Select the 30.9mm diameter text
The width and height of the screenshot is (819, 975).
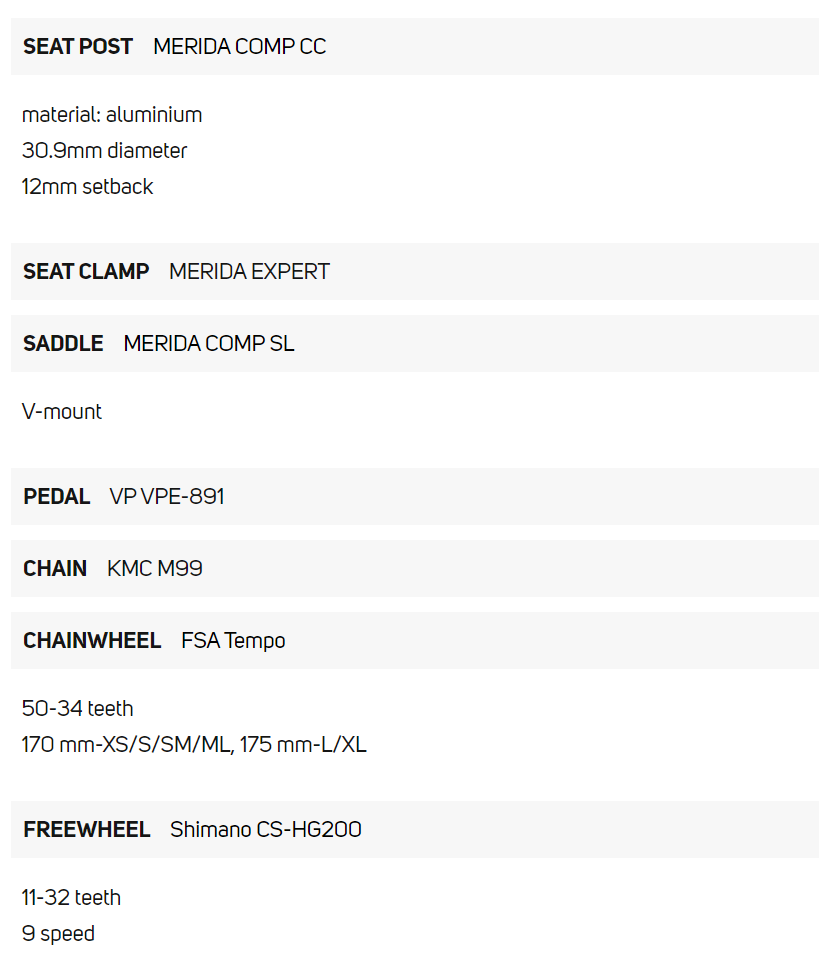pyautogui.click(x=104, y=151)
